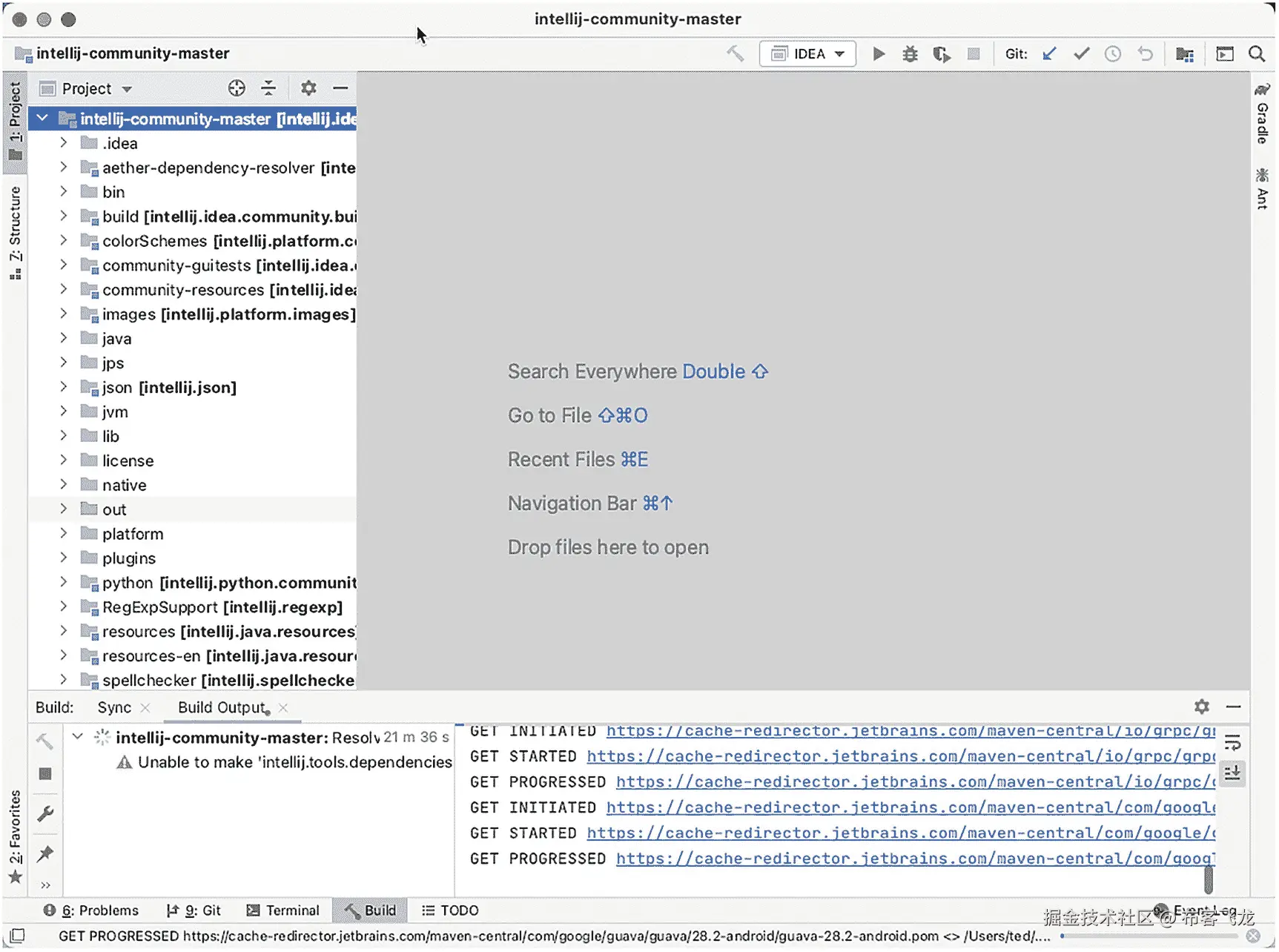Open the Project Structure dialog icon
The height and width of the screenshot is (952, 1279).
coord(1185,53)
